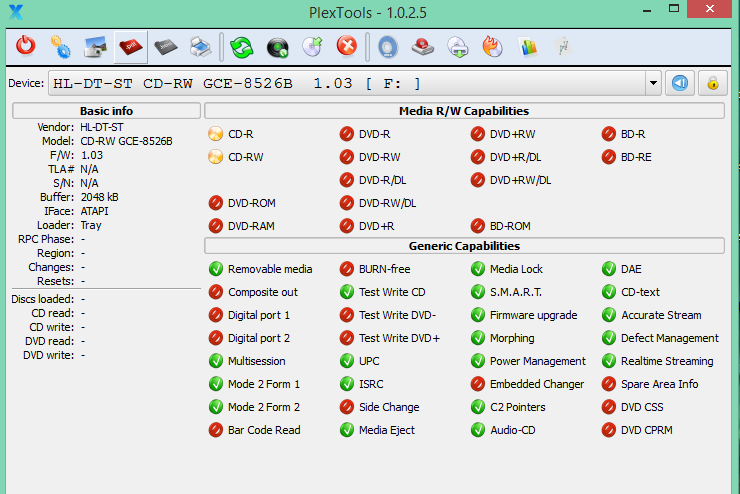The image size is (740, 494).
Task: Click the blue back arrow button beside device
Action: (x=680, y=83)
